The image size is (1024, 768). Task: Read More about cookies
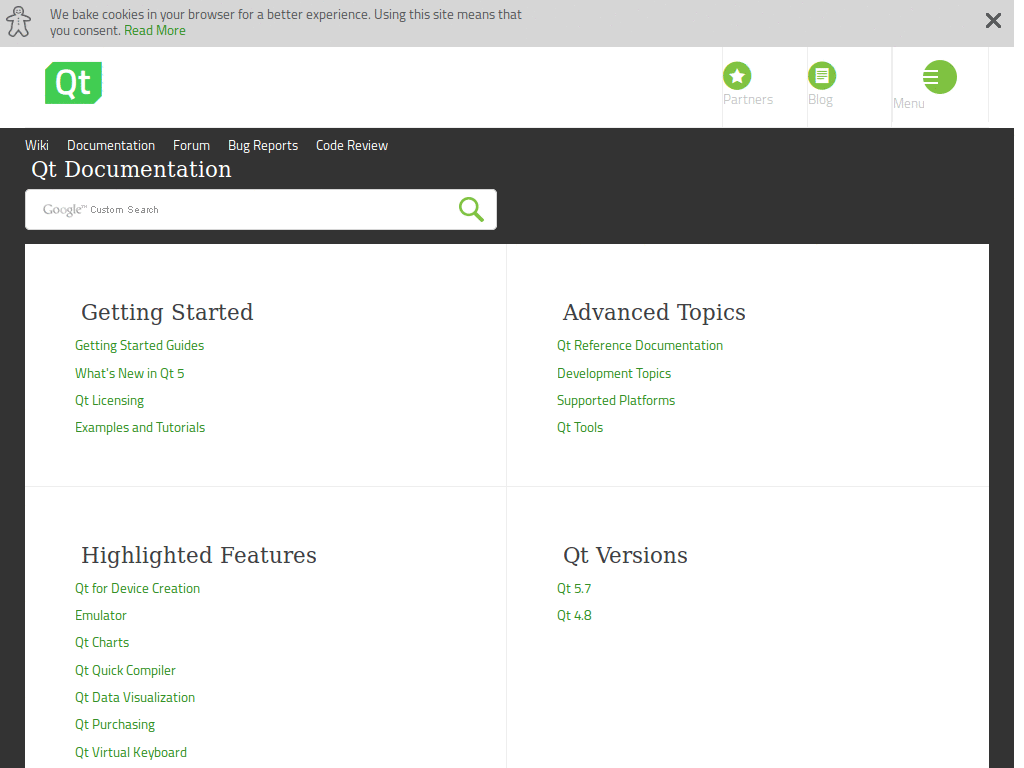coord(154,30)
